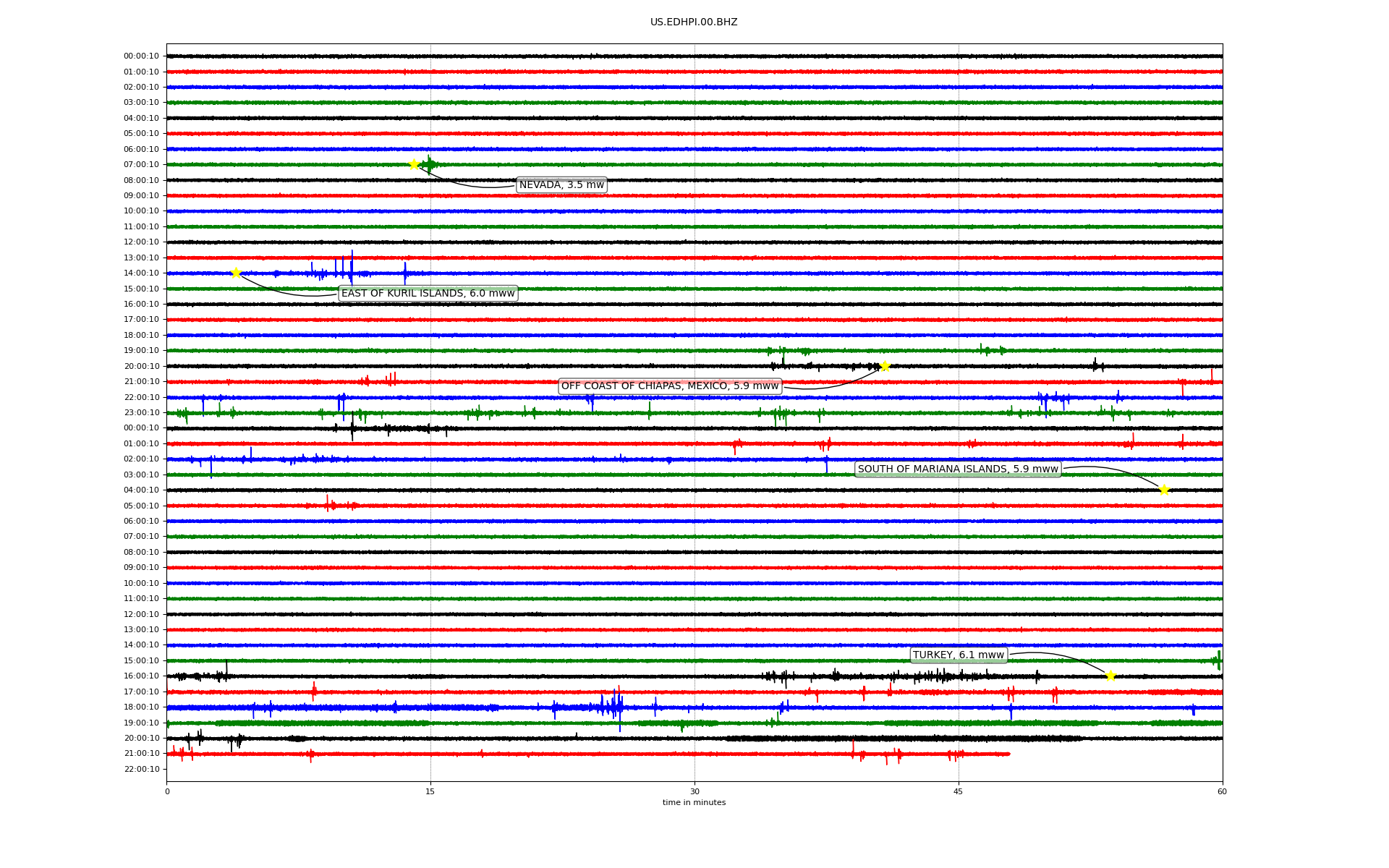Click the 23:00:10 row time label
Viewport: 1389px width, 868px height.
(x=141, y=413)
